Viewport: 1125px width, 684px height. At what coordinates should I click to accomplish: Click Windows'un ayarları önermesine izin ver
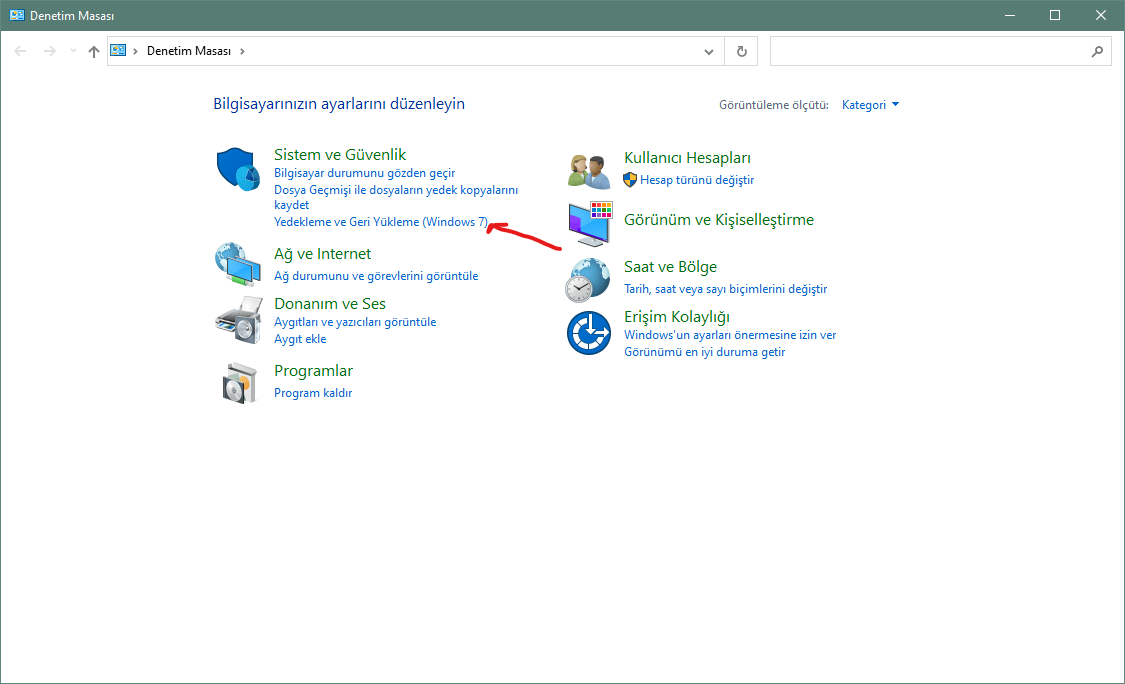click(x=730, y=334)
